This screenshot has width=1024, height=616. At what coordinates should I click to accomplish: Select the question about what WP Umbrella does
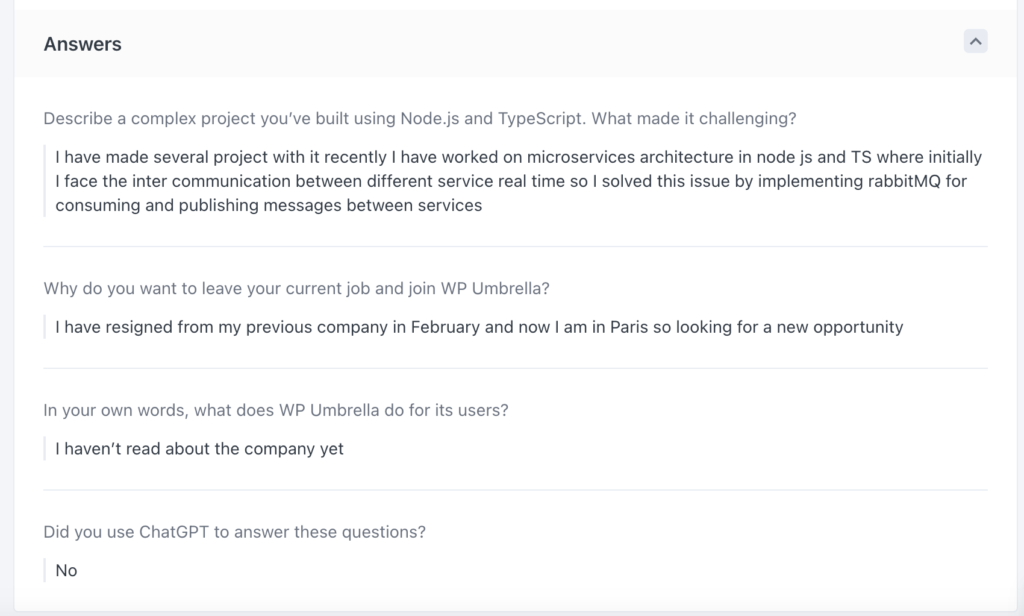276,410
